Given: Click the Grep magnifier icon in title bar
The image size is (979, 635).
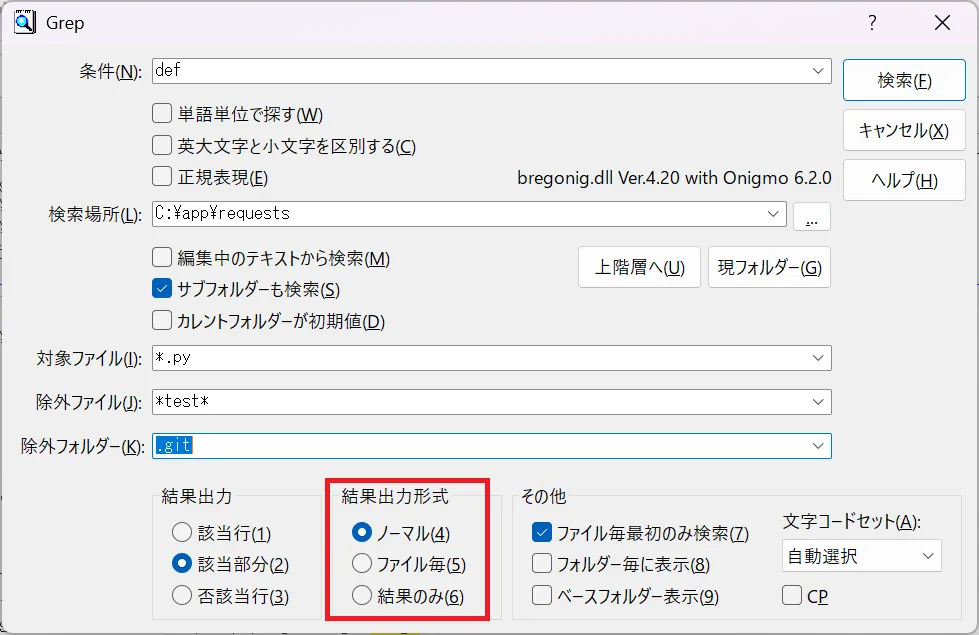Looking at the screenshot, I should 24,21.
